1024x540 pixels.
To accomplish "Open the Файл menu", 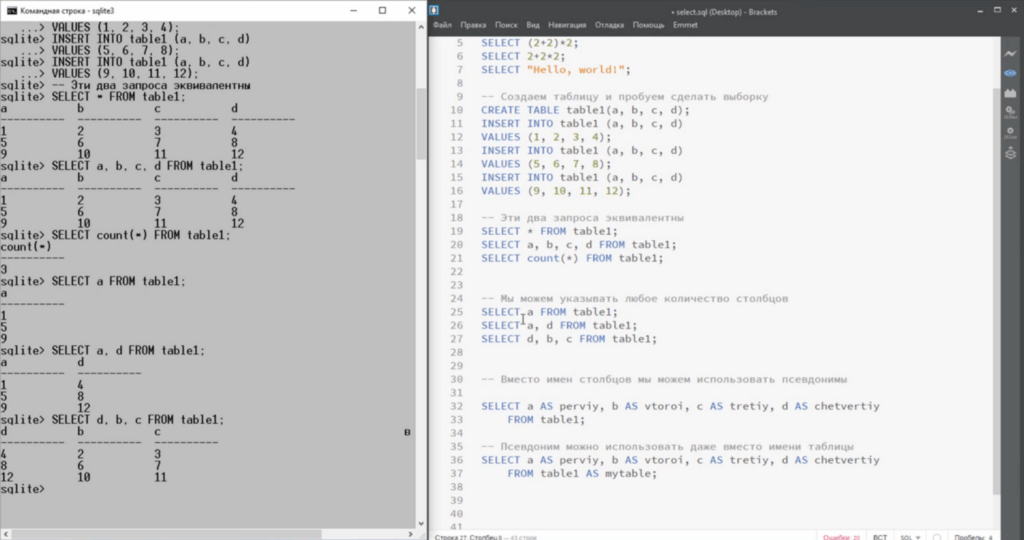I will (x=442, y=25).
